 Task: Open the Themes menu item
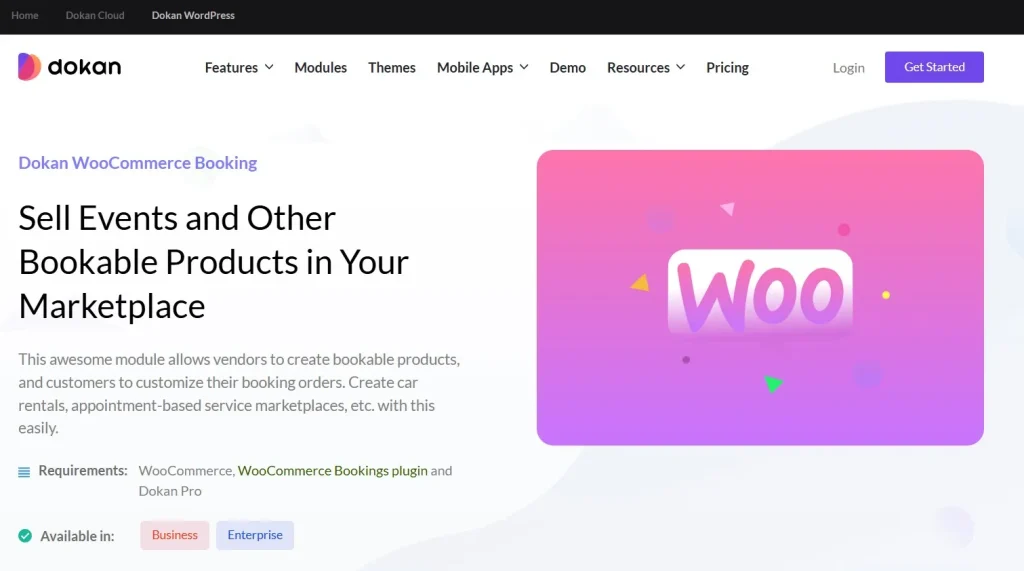pyautogui.click(x=392, y=68)
